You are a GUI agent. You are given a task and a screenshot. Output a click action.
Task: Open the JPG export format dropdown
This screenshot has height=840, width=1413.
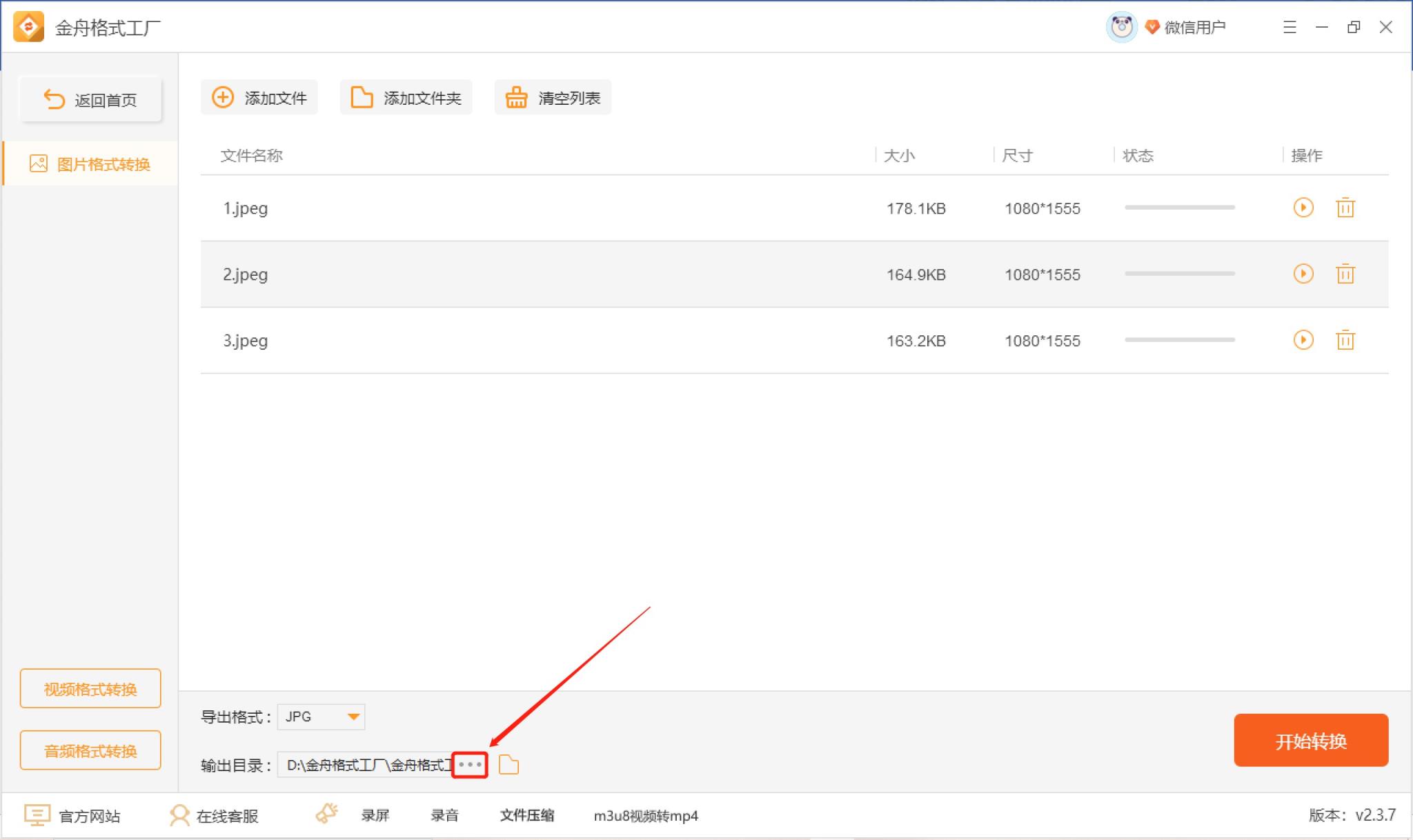tap(321, 717)
